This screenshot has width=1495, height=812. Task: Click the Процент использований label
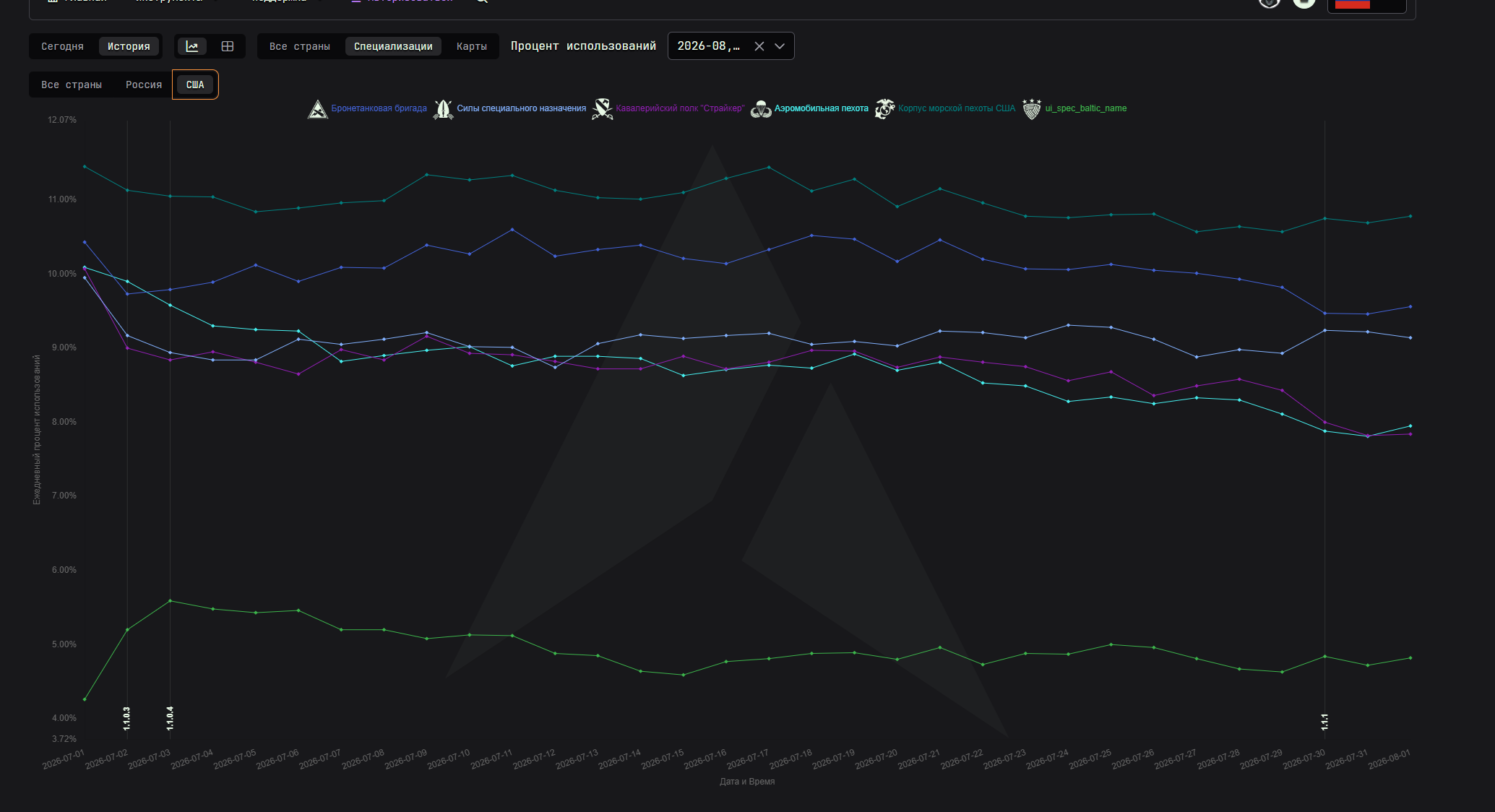pyautogui.click(x=583, y=46)
